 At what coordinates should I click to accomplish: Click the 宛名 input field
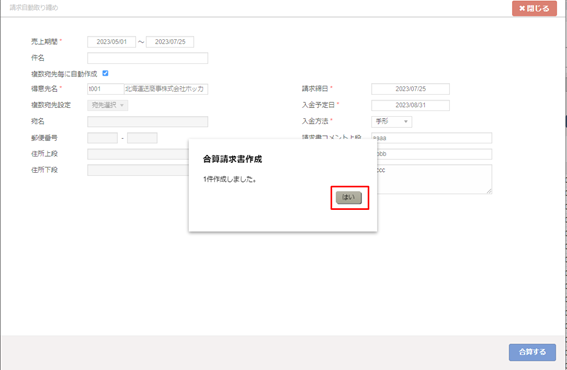coord(148,122)
